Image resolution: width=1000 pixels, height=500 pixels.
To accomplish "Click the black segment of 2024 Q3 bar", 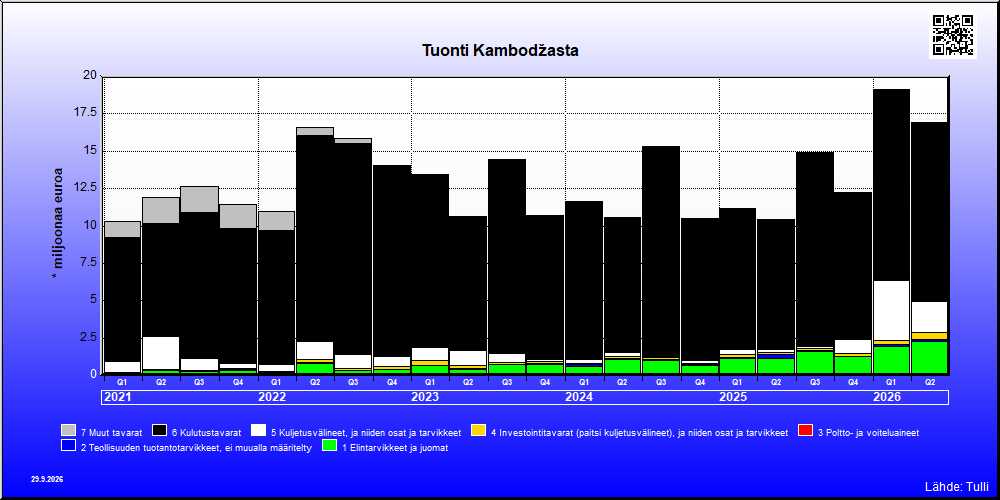I will click(x=661, y=252).
